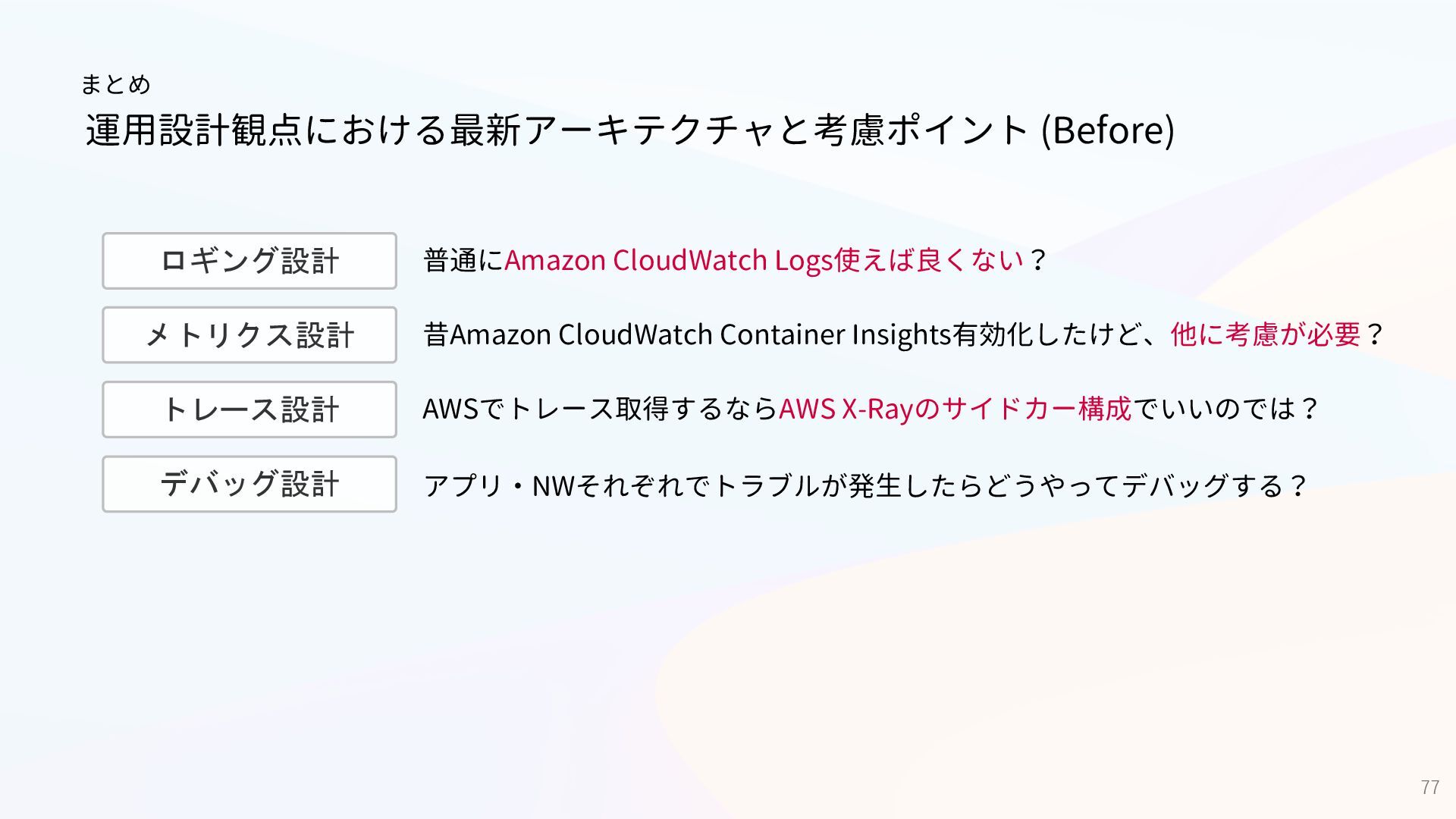
Task: Click slide page number 77
Action: click(x=1430, y=787)
